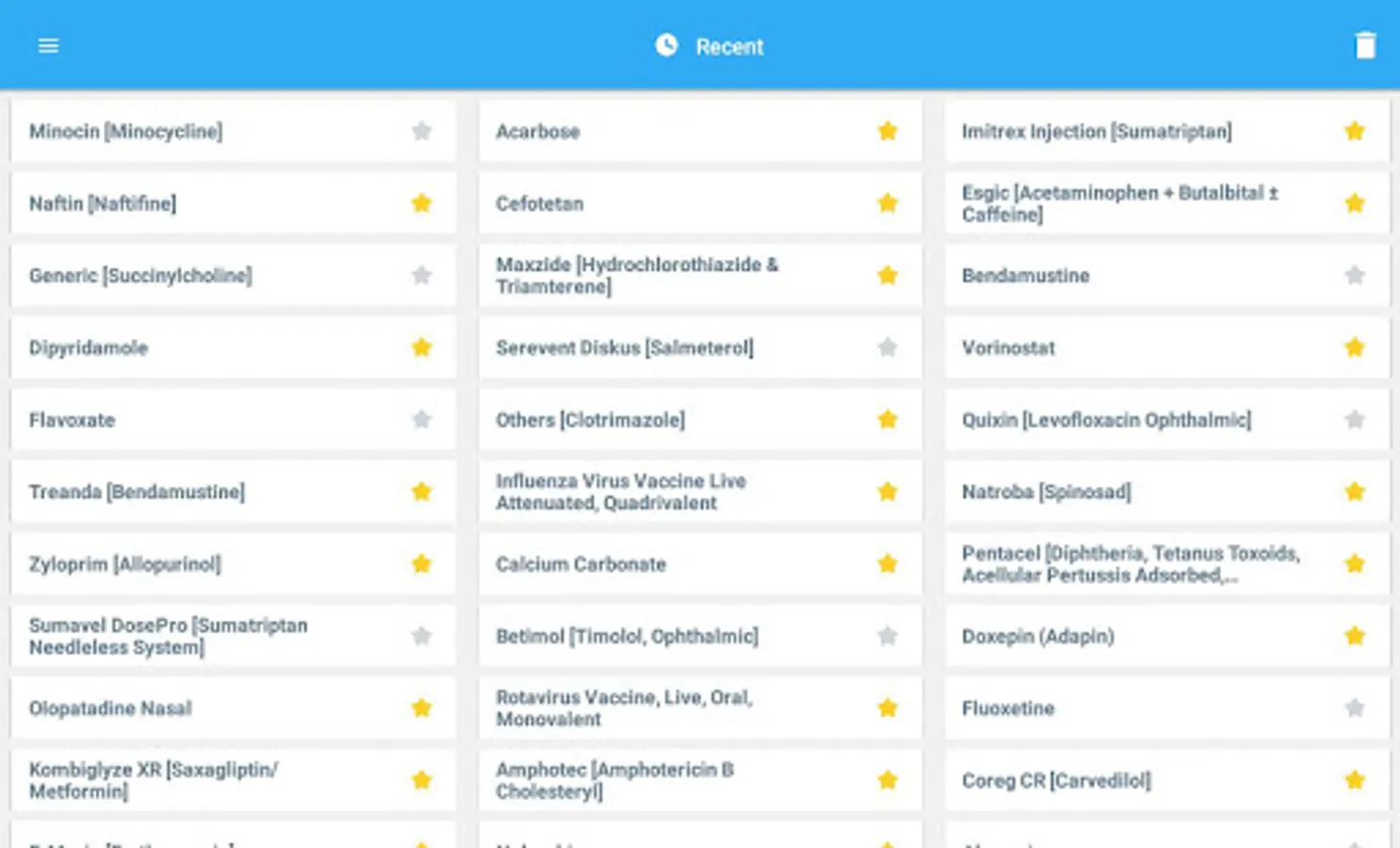The width and height of the screenshot is (1400, 848).
Task: Unstar Rotavirus Vaccine, Live, Oral
Action: pyautogui.click(x=887, y=708)
